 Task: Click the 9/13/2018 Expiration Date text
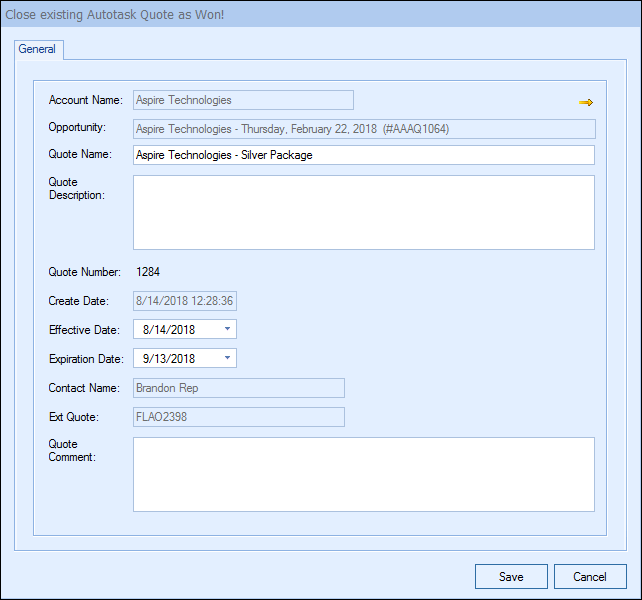[x=170, y=358]
